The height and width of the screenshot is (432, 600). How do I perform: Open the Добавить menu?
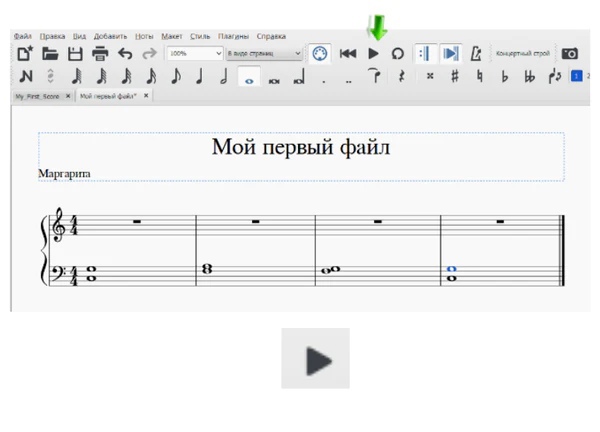click(110, 36)
